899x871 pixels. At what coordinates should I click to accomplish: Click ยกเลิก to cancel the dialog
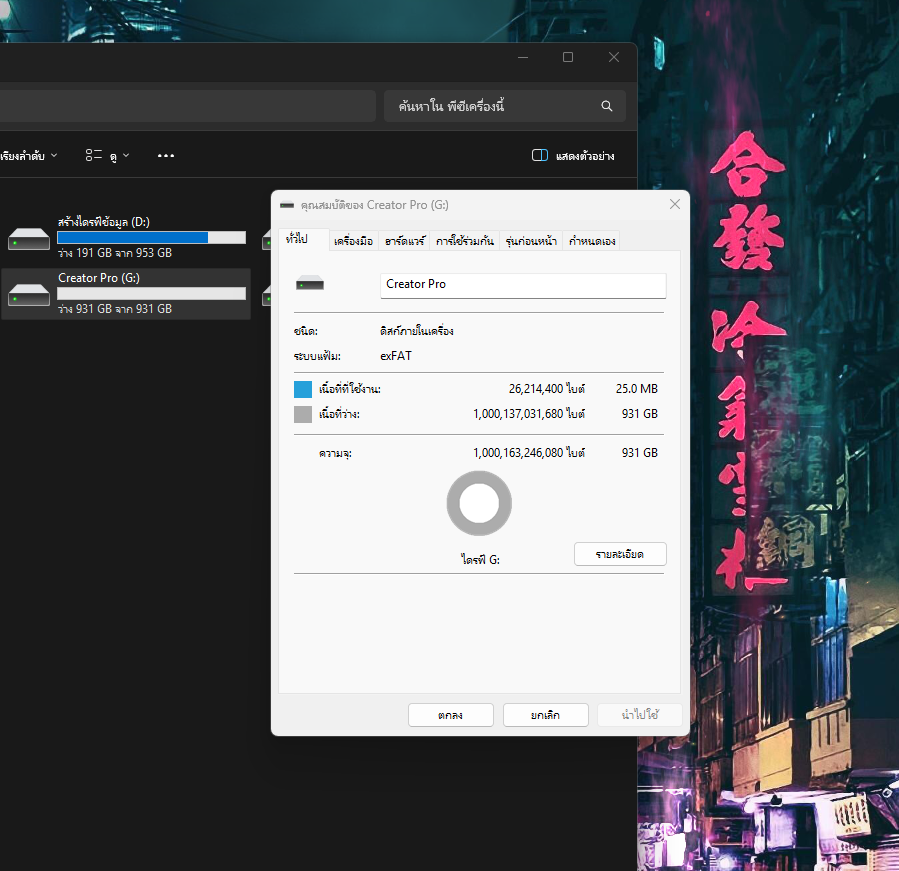(545, 715)
